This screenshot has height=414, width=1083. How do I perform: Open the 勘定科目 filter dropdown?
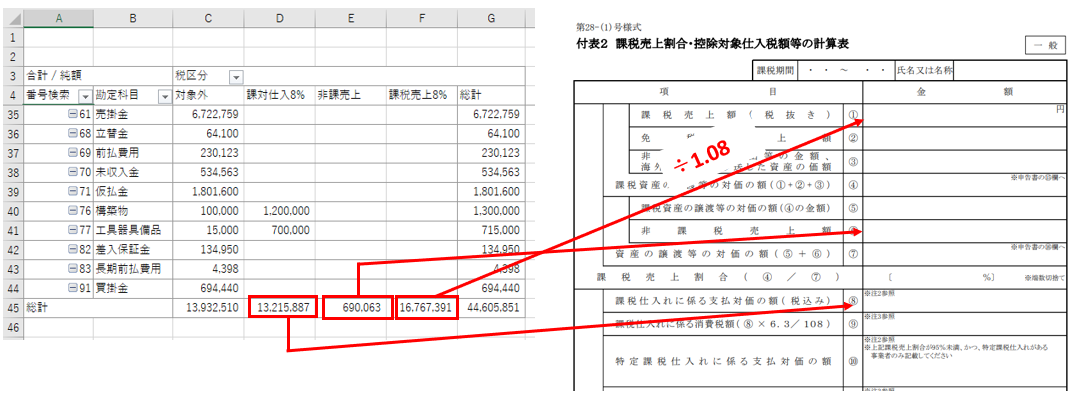point(159,96)
